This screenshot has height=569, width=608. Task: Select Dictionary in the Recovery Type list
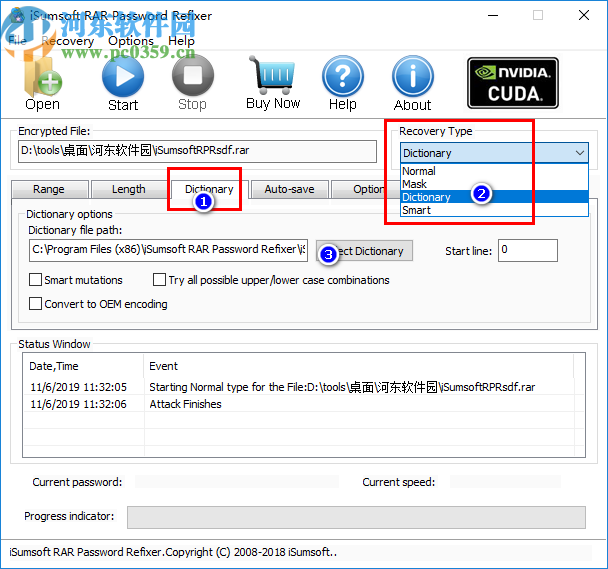(494, 197)
